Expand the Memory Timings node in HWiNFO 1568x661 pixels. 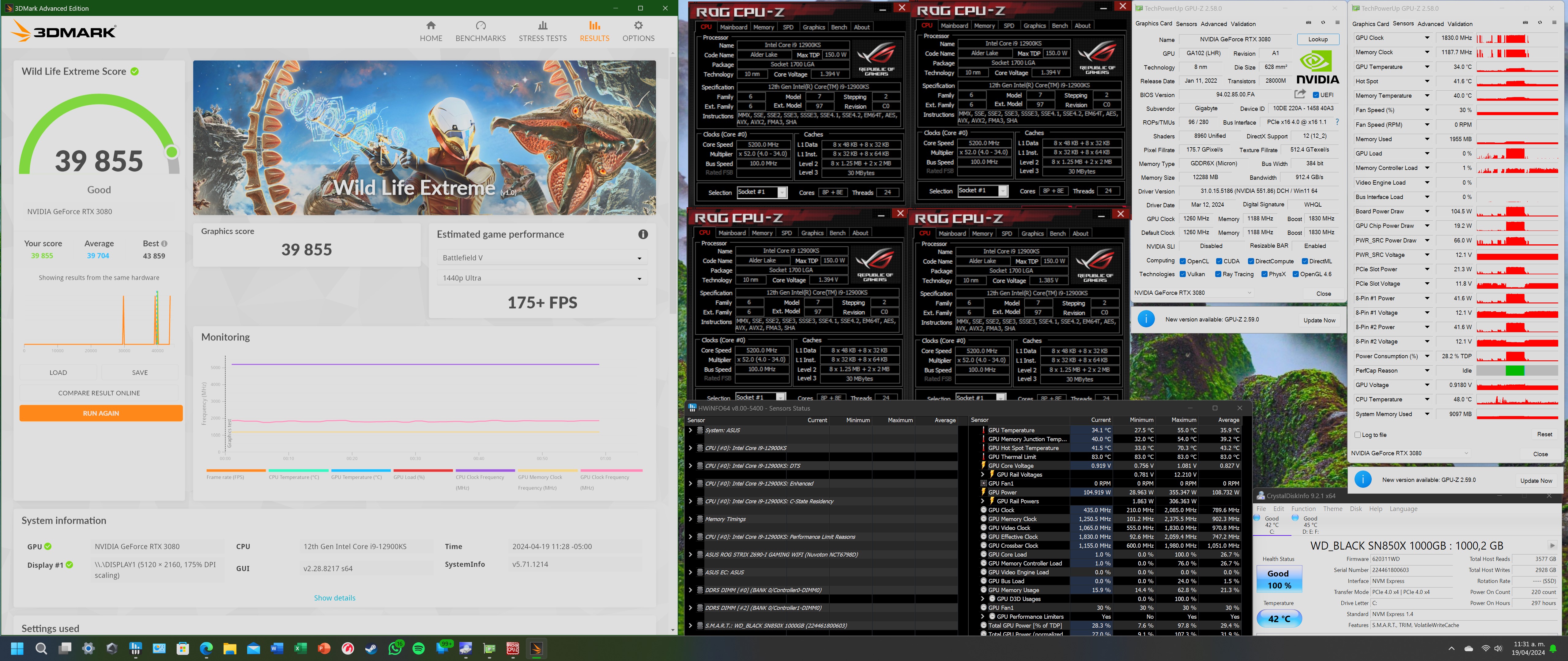pyautogui.click(x=690, y=519)
